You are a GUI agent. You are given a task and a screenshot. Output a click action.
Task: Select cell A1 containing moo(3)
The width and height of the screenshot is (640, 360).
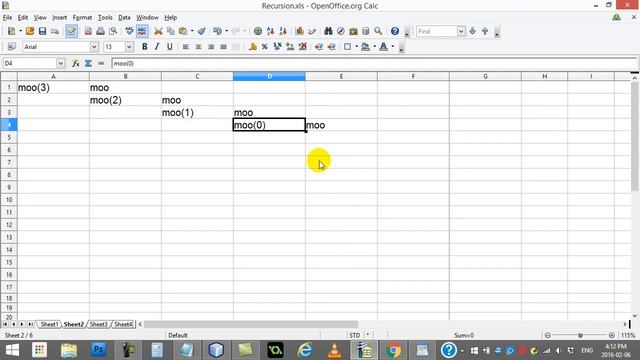point(53,88)
